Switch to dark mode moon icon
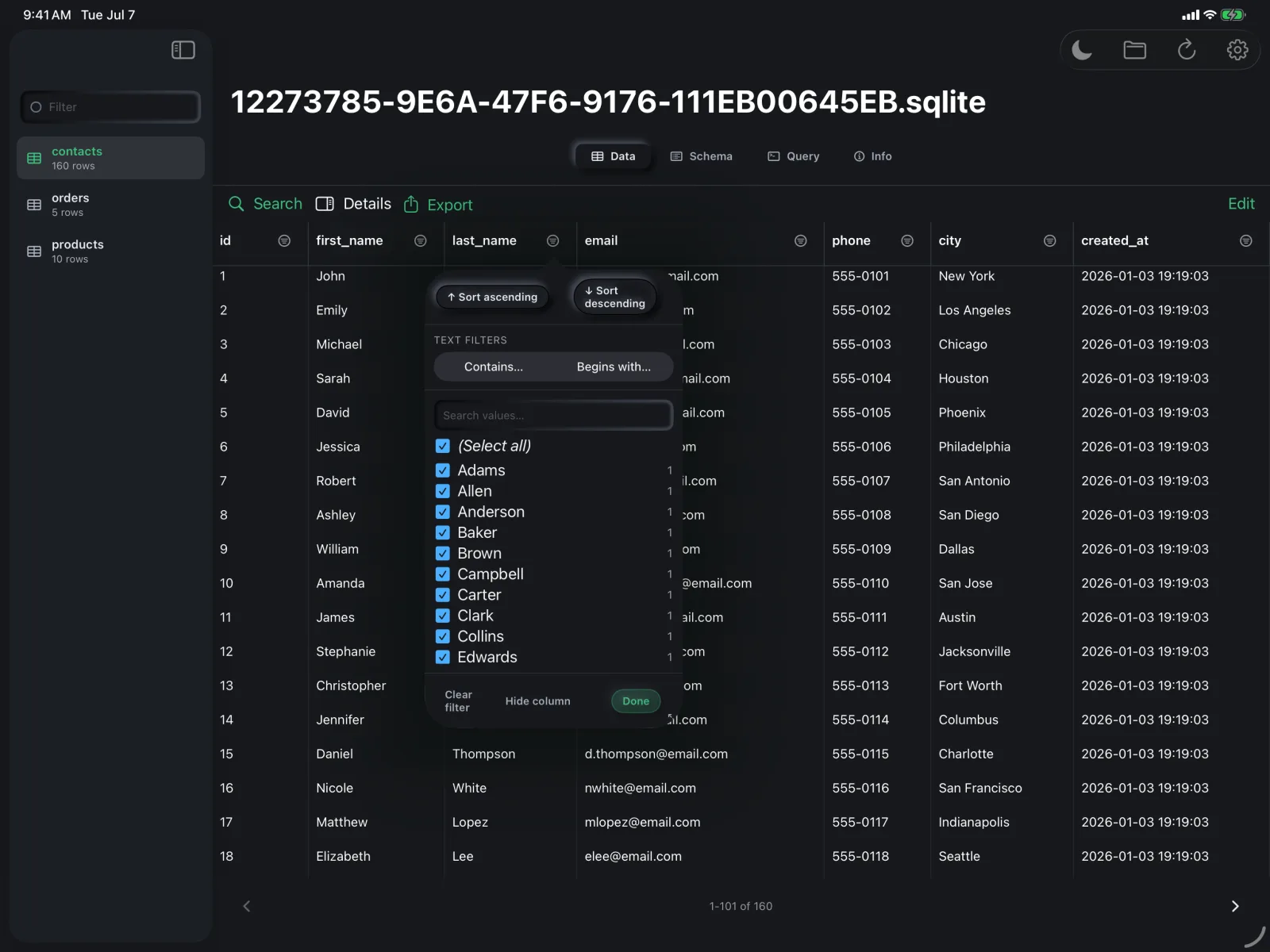The height and width of the screenshot is (952, 1270). (1082, 51)
